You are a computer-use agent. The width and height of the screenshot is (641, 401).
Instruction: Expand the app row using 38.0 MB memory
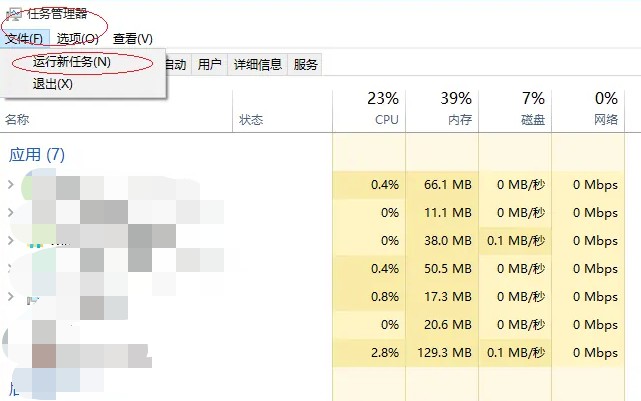pyautogui.click(x=11, y=241)
